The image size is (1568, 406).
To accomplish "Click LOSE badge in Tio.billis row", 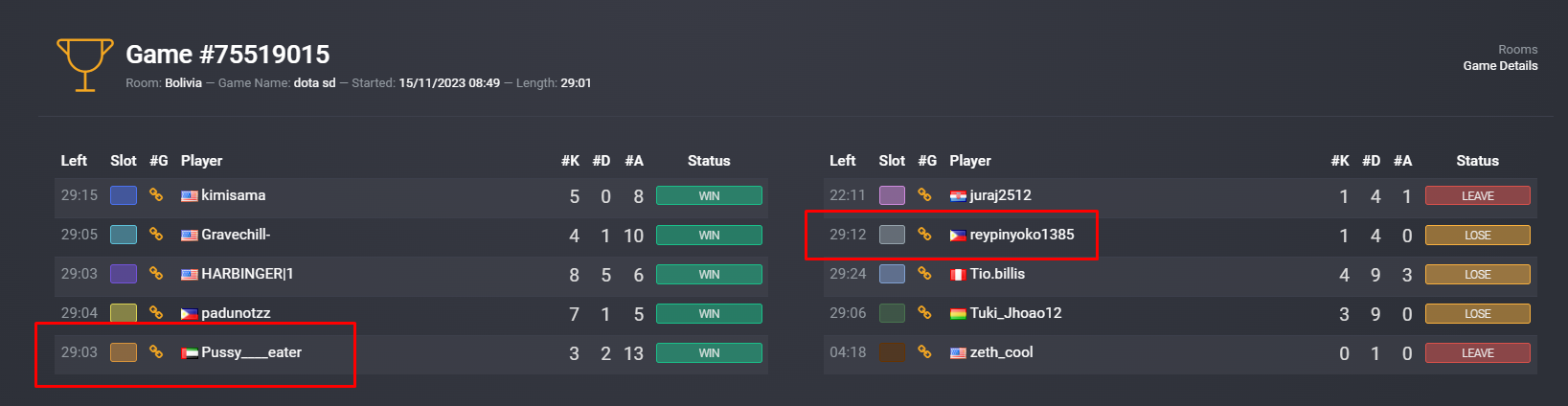I will pos(1477,274).
